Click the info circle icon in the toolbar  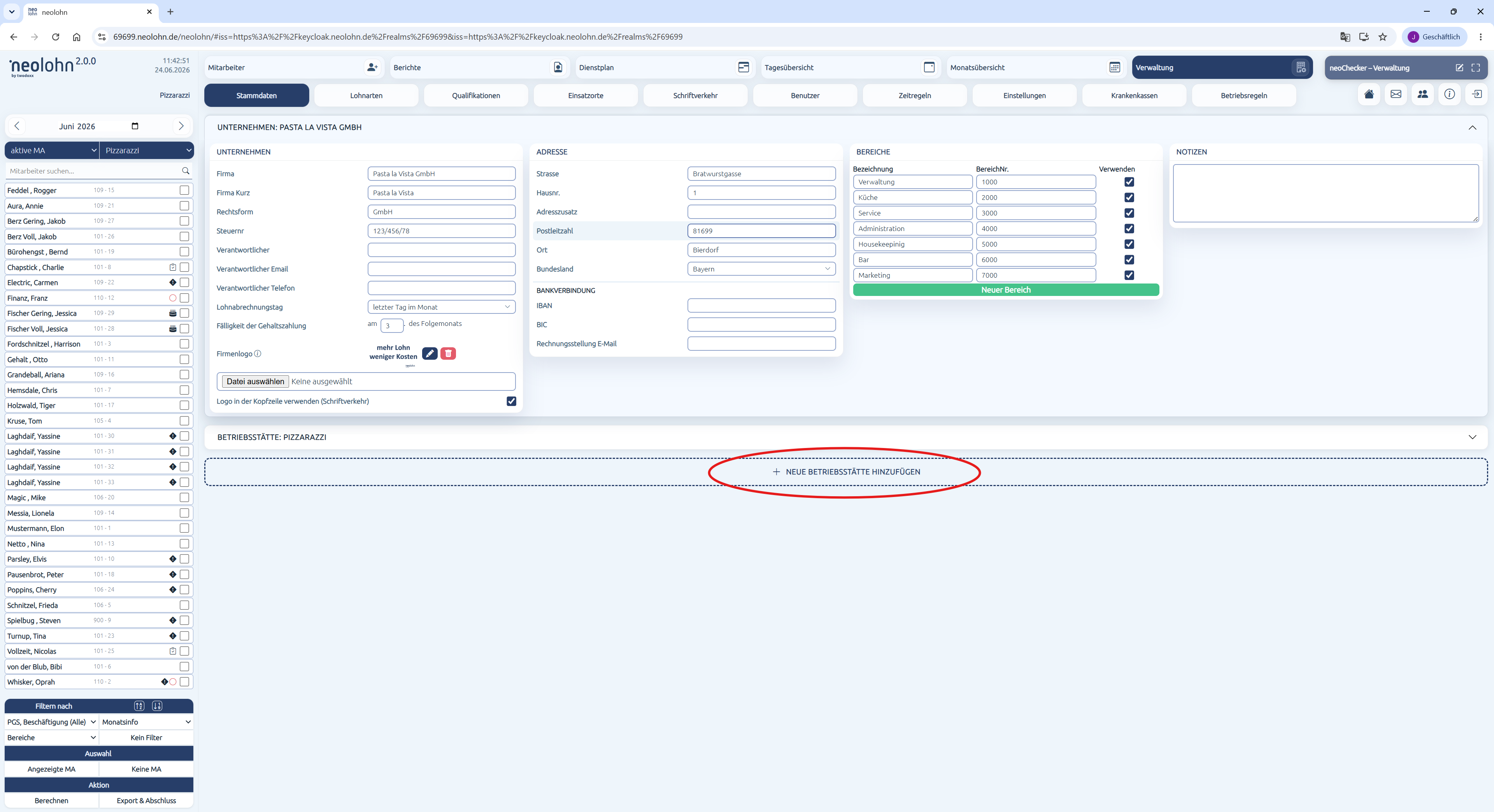[1449, 94]
